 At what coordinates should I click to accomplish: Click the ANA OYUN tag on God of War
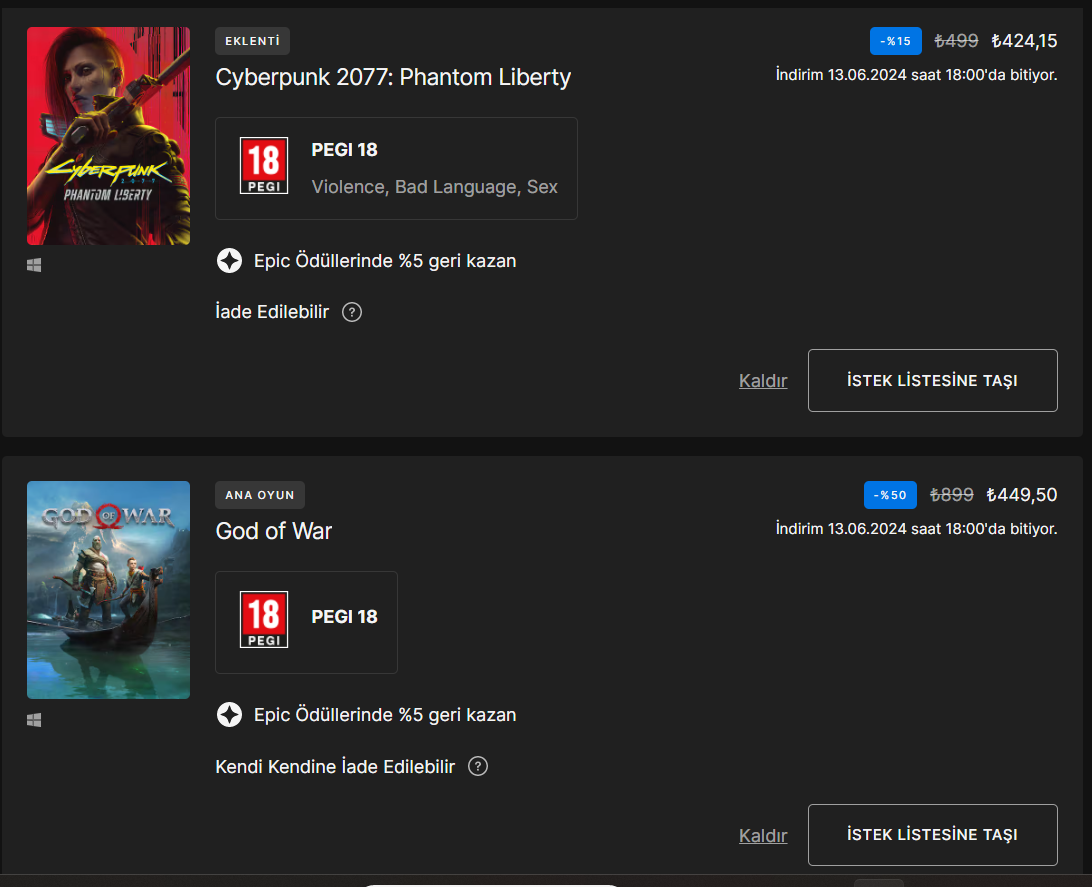260,495
